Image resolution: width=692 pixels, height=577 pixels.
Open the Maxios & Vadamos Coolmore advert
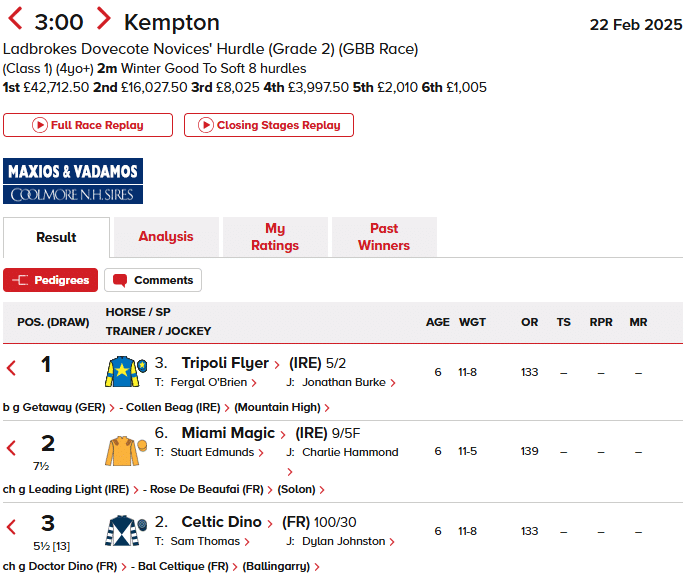pos(73,181)
